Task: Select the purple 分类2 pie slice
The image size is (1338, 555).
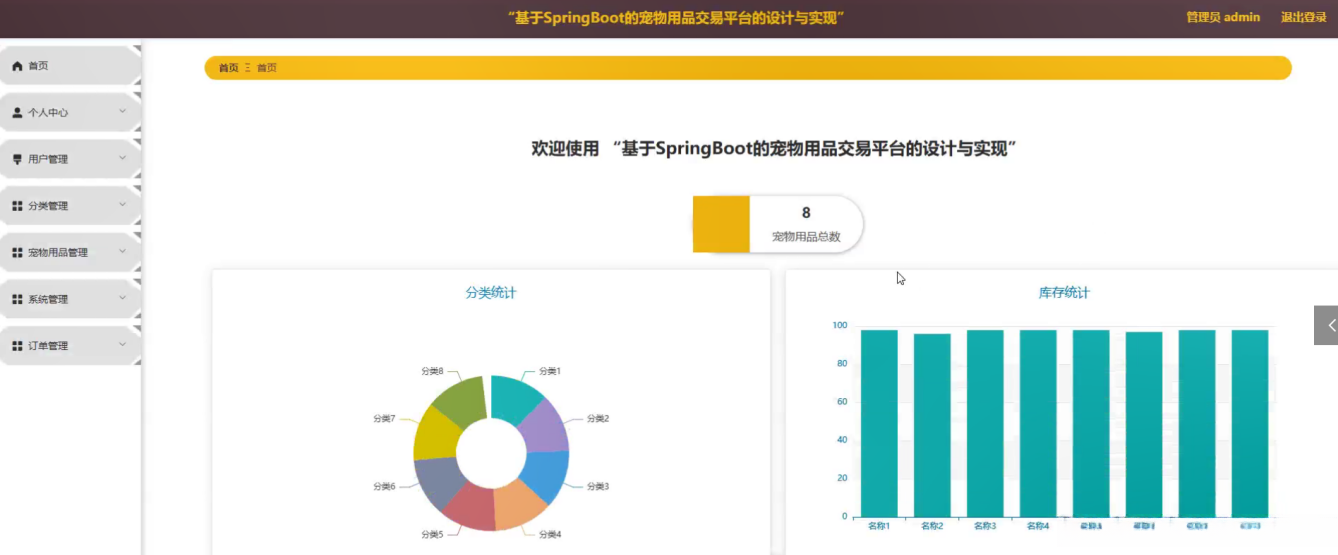Action: [546, 426]
